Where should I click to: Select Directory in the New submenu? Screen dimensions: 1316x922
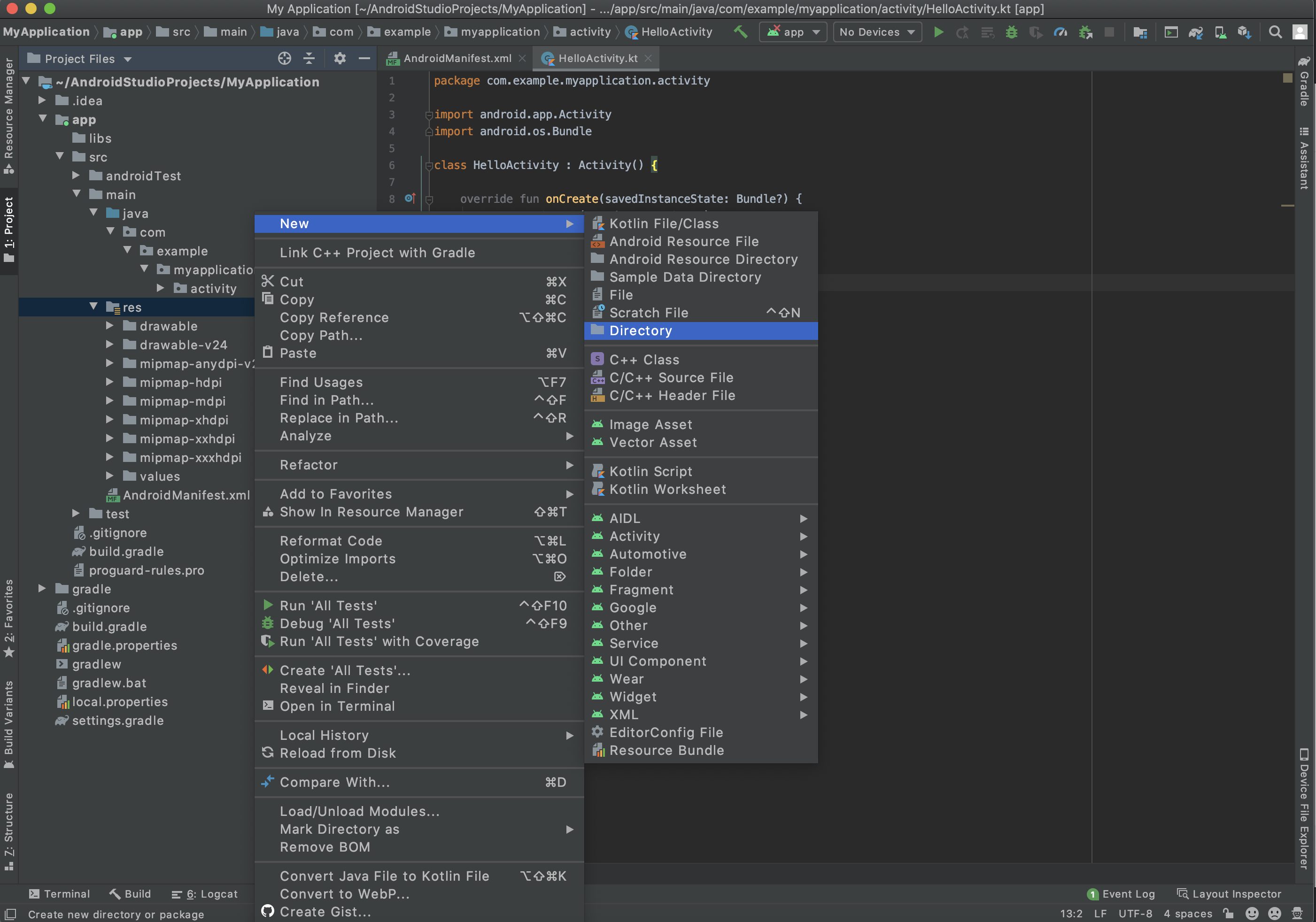640,330
